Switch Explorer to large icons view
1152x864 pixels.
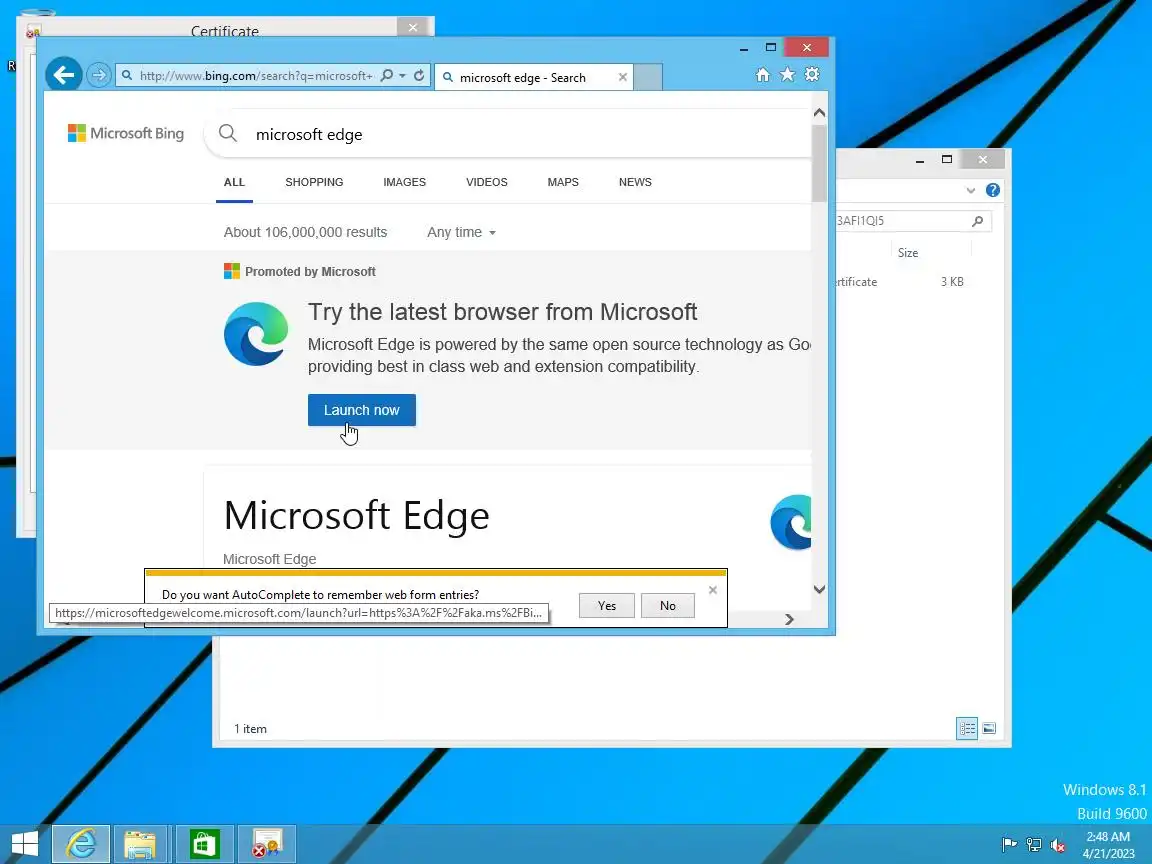[989, 728]
